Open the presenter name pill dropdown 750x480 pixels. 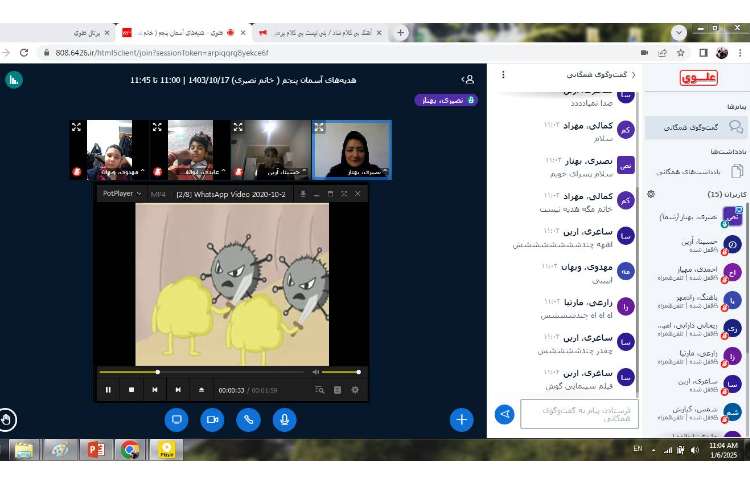coord(446,100)
